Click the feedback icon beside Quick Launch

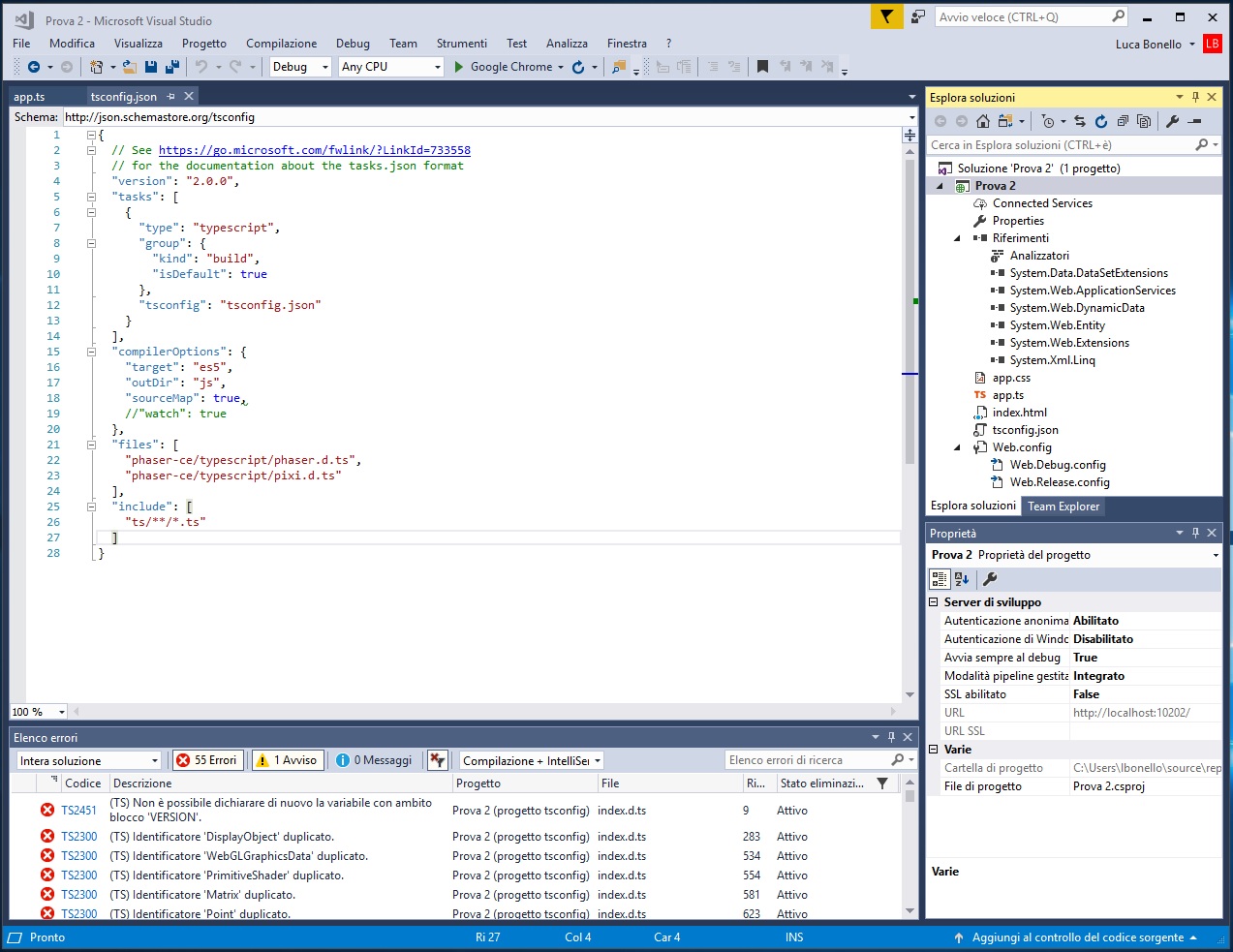coord(918,16)
